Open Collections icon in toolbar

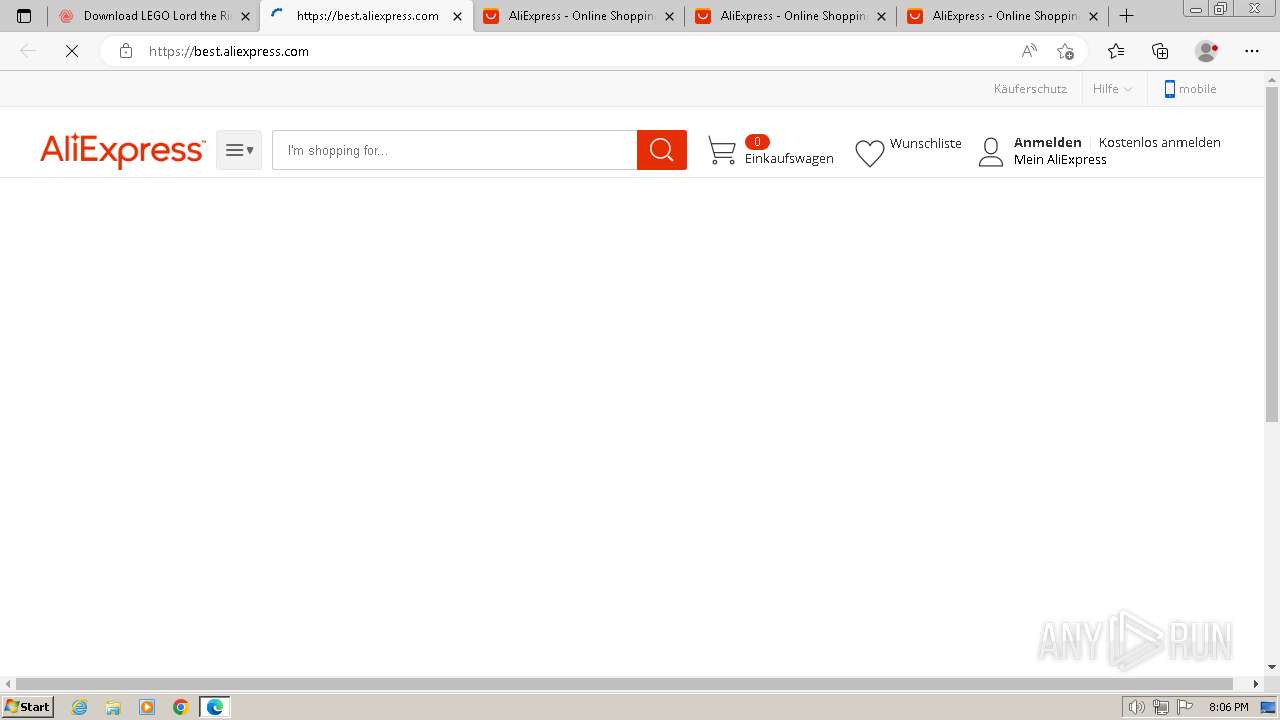tap(1160, 51)
